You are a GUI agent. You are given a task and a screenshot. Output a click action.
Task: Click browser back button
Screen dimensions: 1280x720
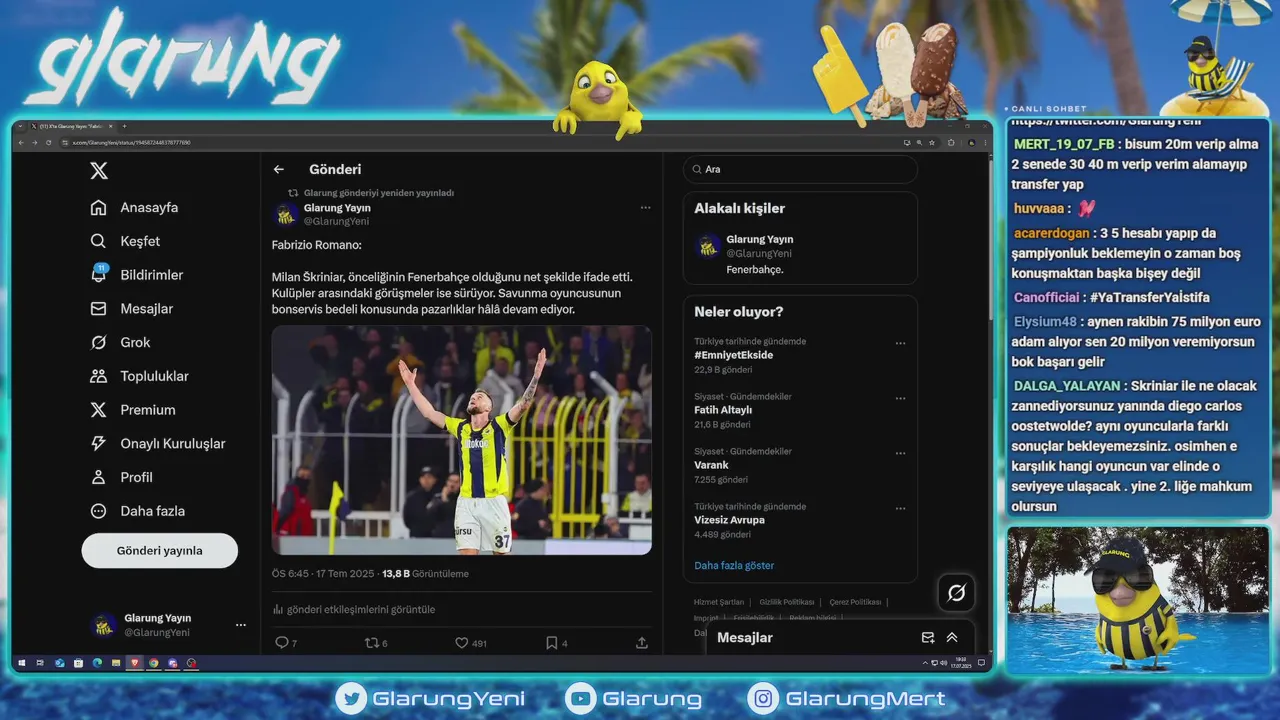click(x=21, y=143)
